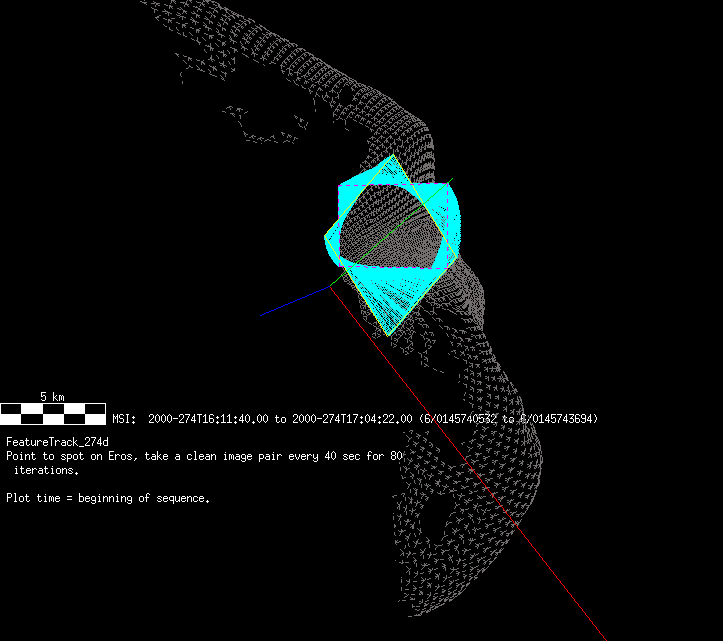Click the 'FeatureTrack_274d' sequence name
This screenshot has width=723, height=641.
tap(57, 442)
